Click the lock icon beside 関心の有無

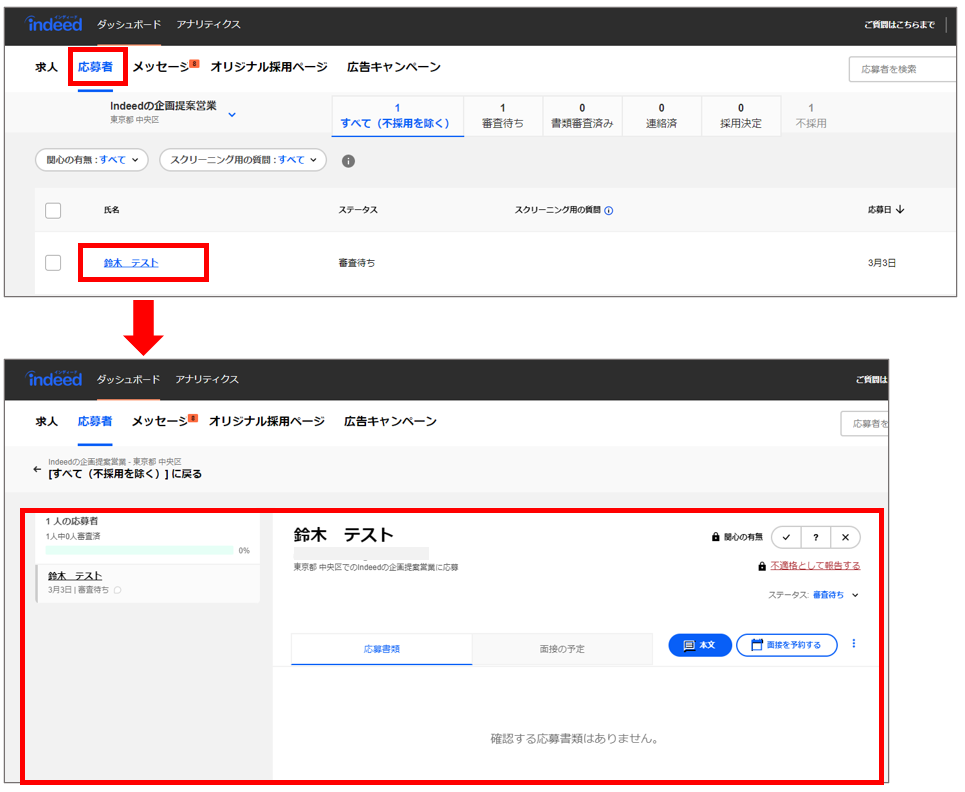coord(716,537)
